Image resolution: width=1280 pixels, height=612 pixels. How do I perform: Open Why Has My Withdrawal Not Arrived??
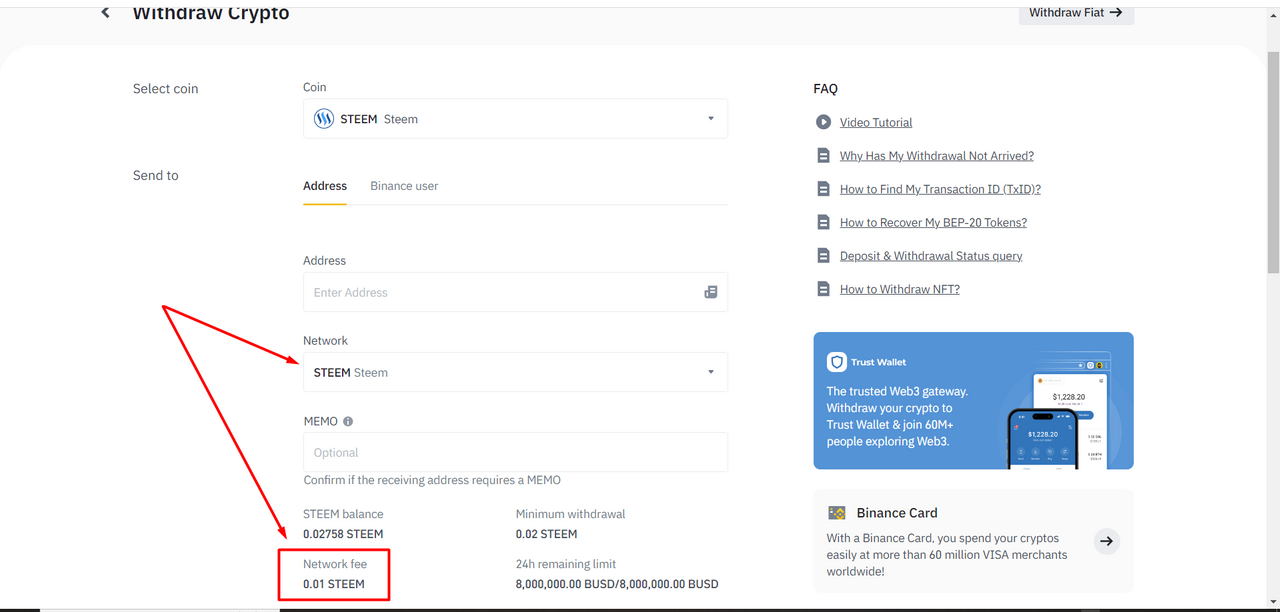[937, 156]
